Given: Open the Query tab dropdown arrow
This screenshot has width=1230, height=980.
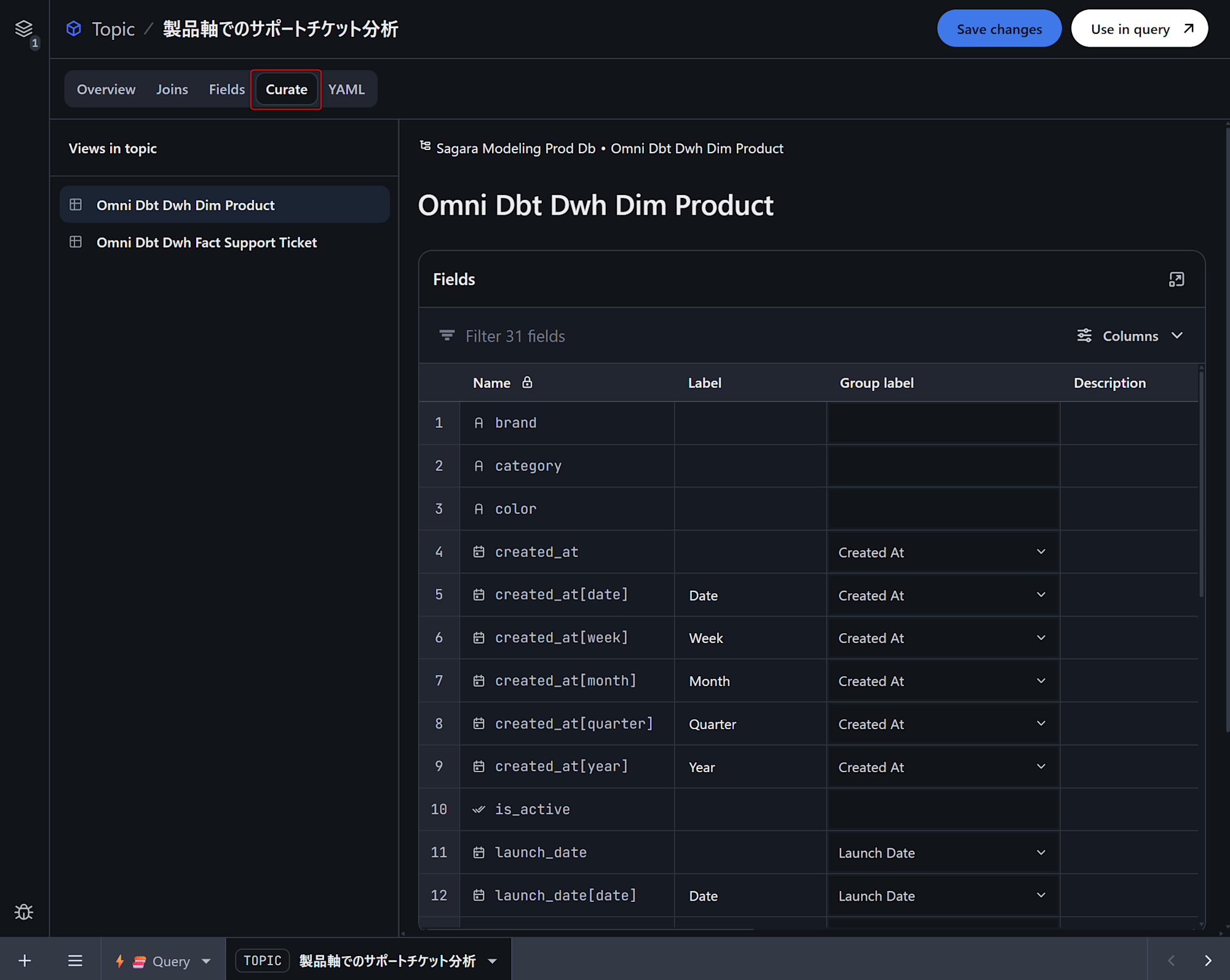Looking at the screenshot, I should (206, 961).
